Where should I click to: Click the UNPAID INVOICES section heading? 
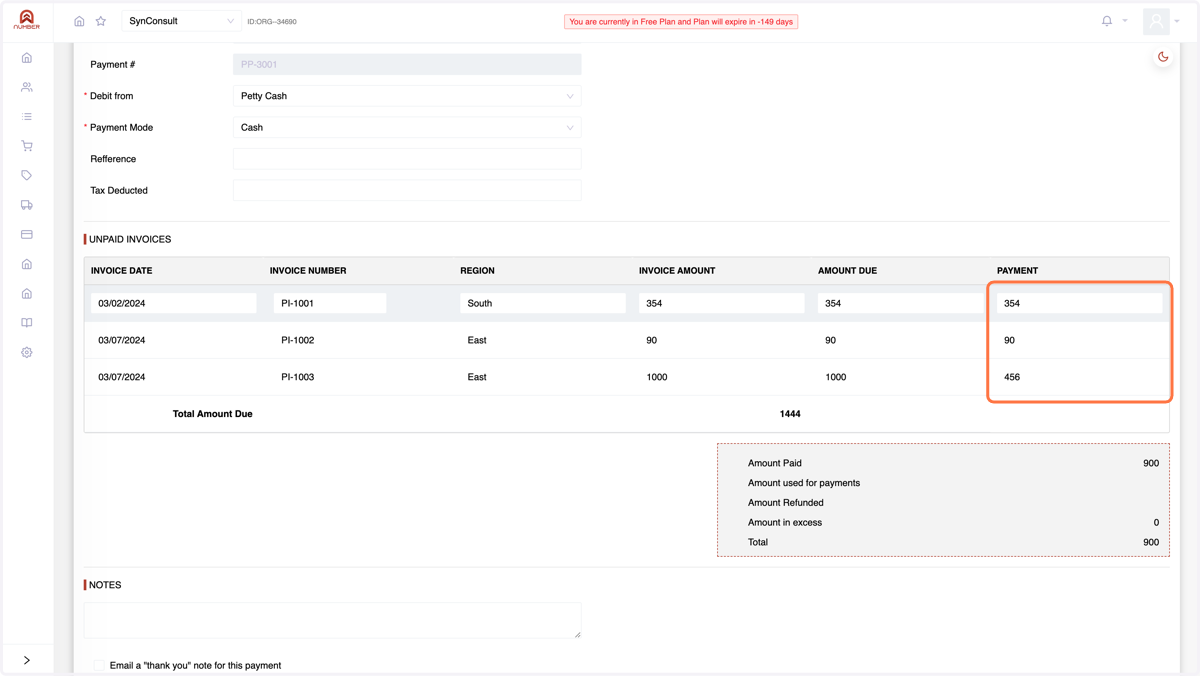(x=130, y=239)
